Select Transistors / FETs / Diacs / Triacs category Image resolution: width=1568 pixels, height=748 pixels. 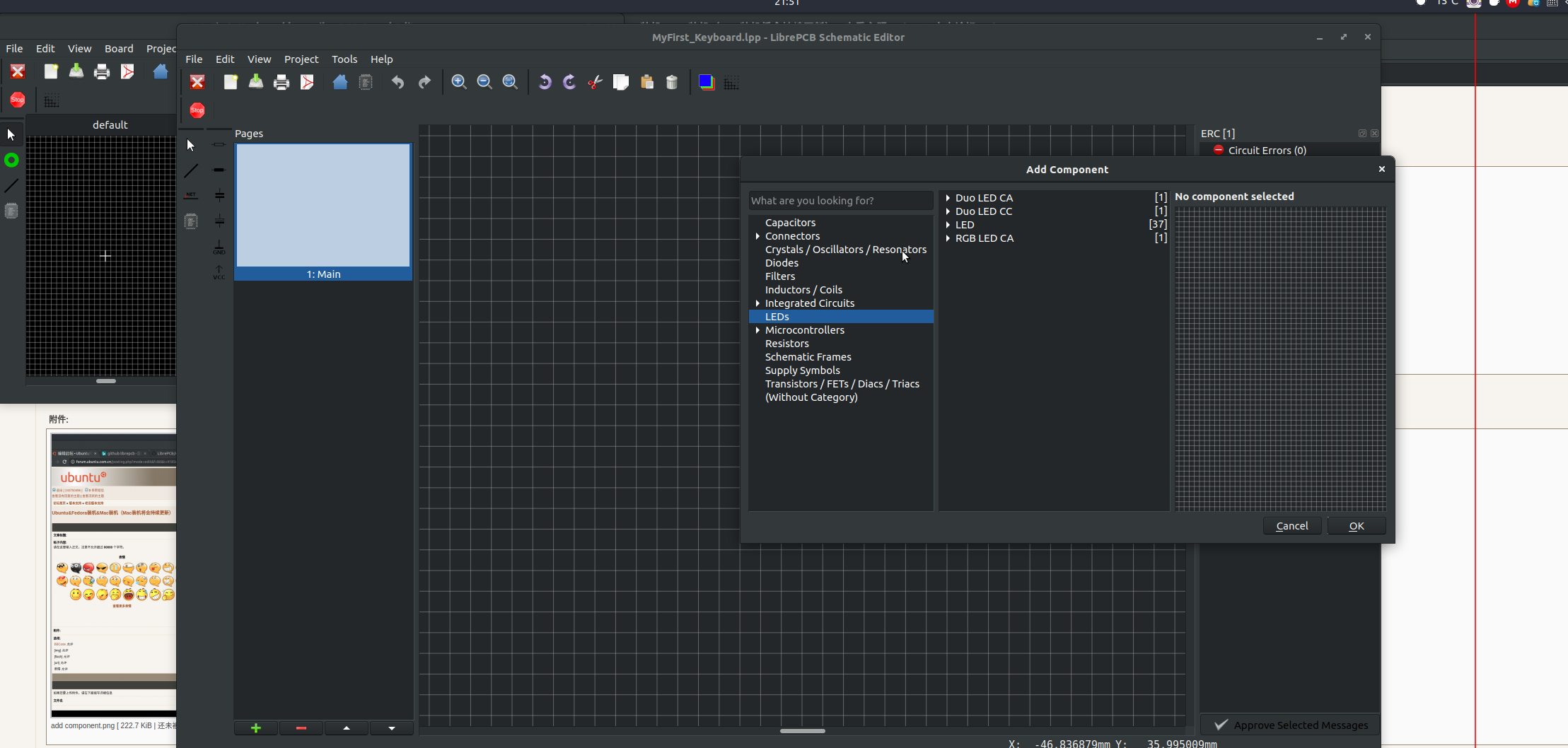click(842, 384)
